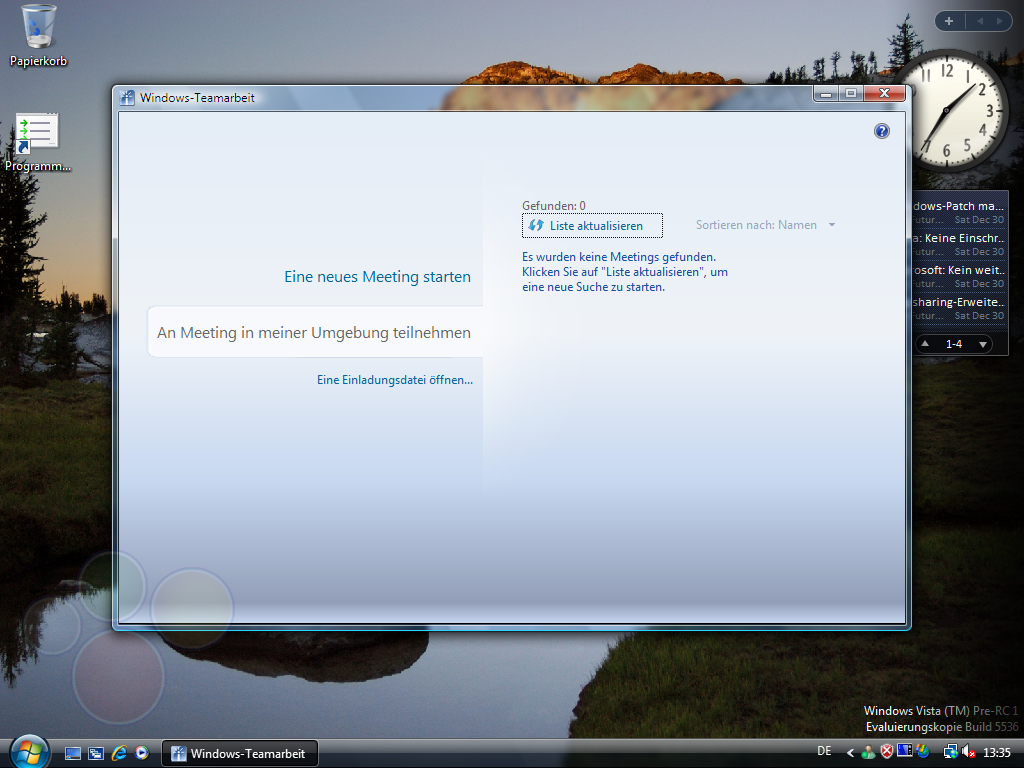Viewport: 1024px width, 768px height.
Task: Open the Windows Start orb
Action: click(x=29, y=752)
